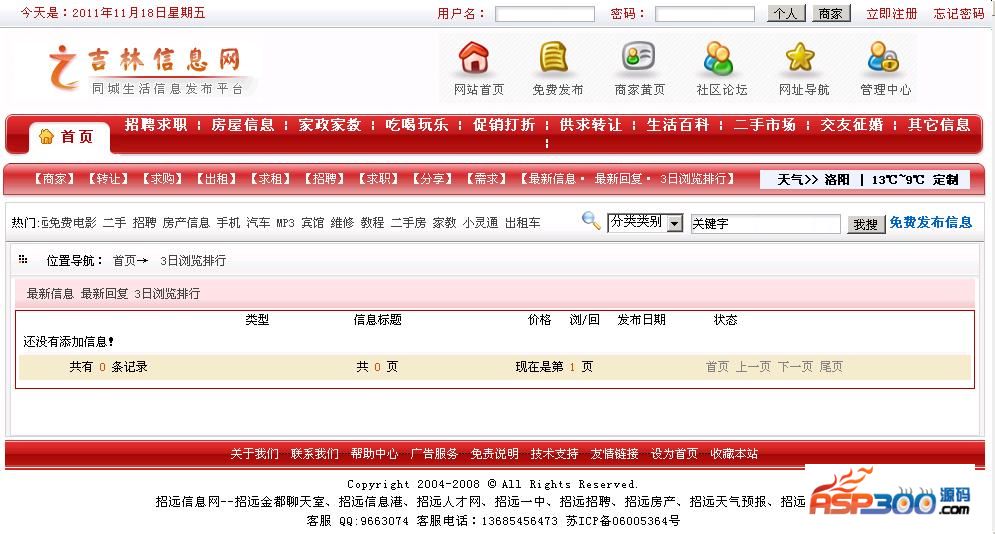995x534 pixels.
Task: Click the 【分享】 sub-navigation link
Action: pos(432,179)
